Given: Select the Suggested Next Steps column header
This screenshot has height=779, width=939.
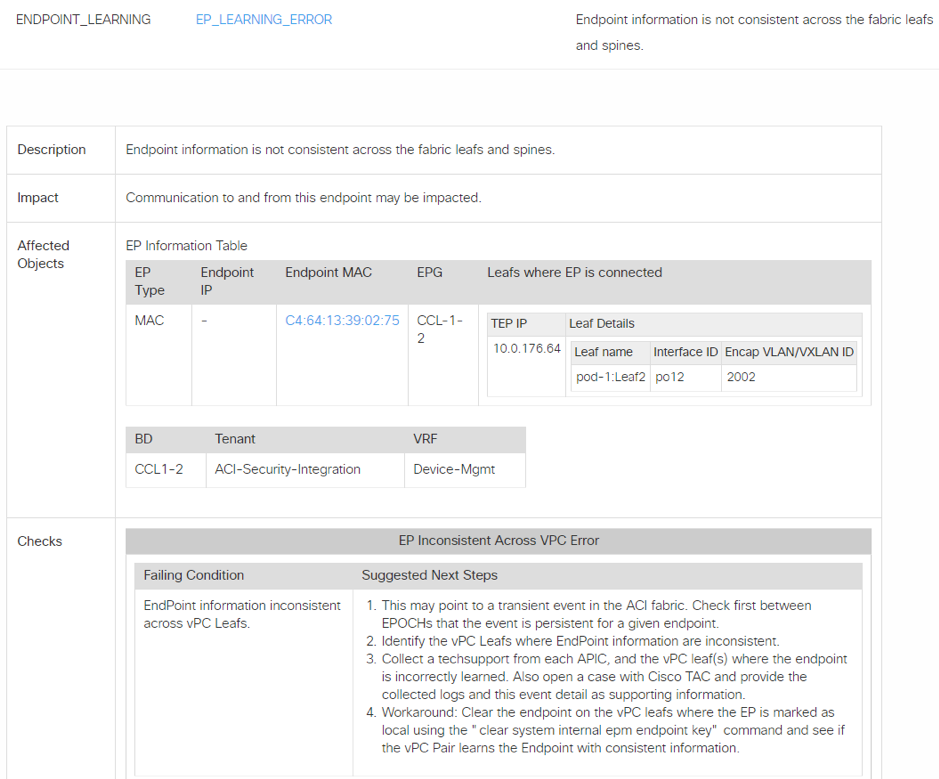Looking at the screenshot, I should (429, 575).
